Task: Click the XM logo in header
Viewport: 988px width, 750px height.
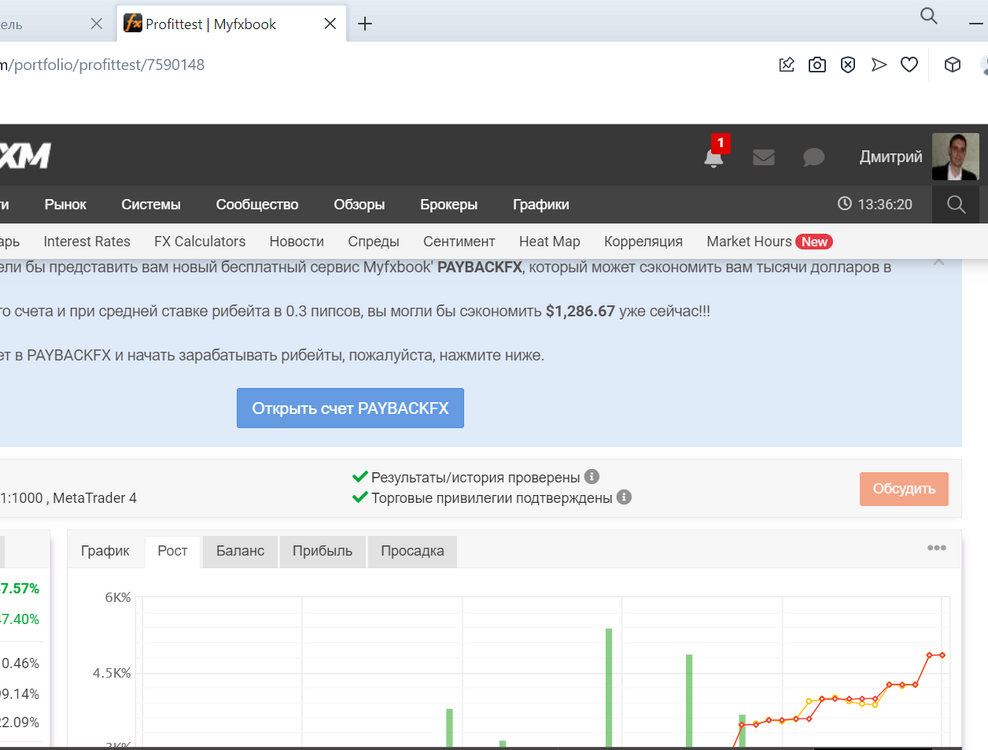Action: (x=25, y=155)
